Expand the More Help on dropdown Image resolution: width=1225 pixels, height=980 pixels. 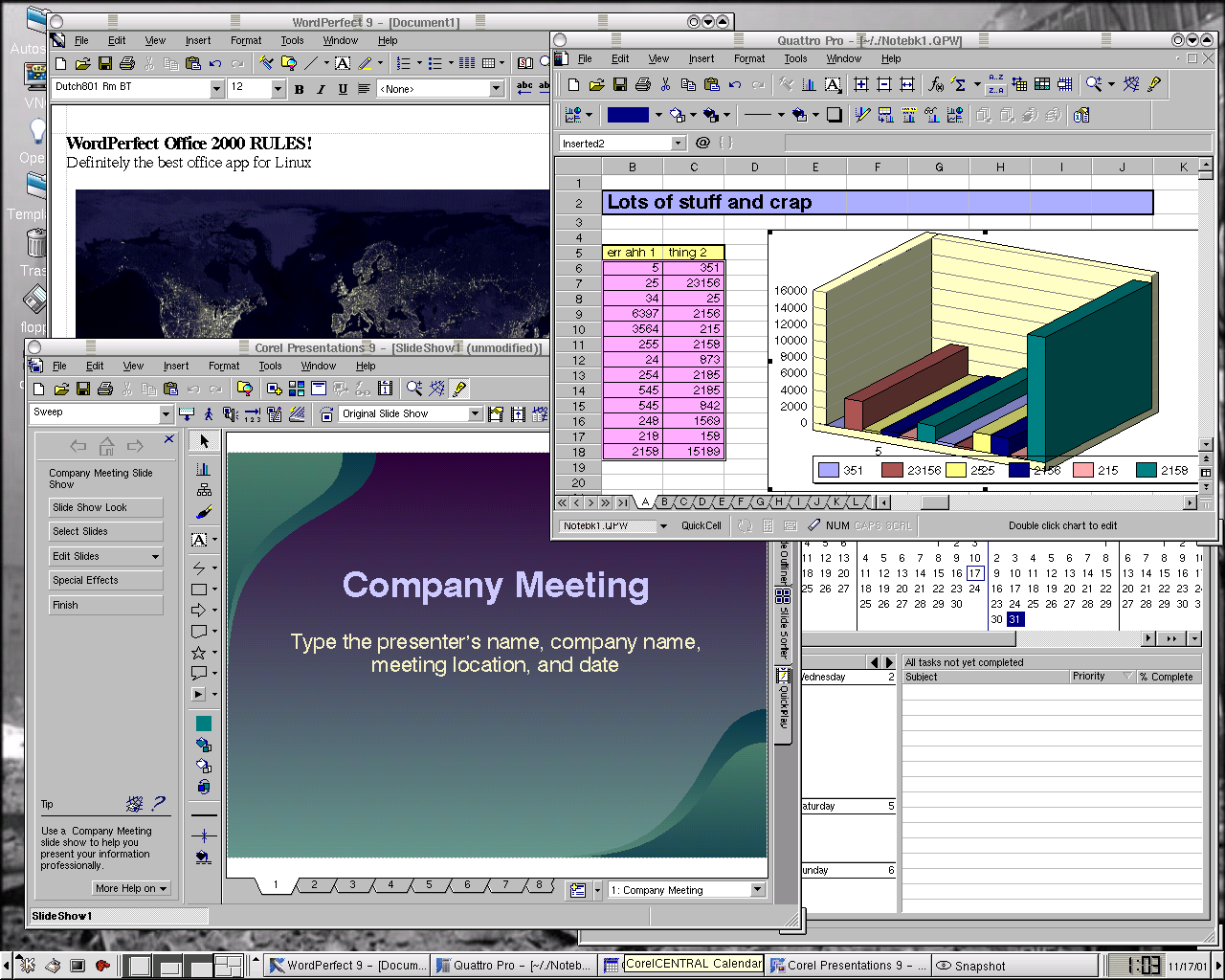tap(132, 888)
